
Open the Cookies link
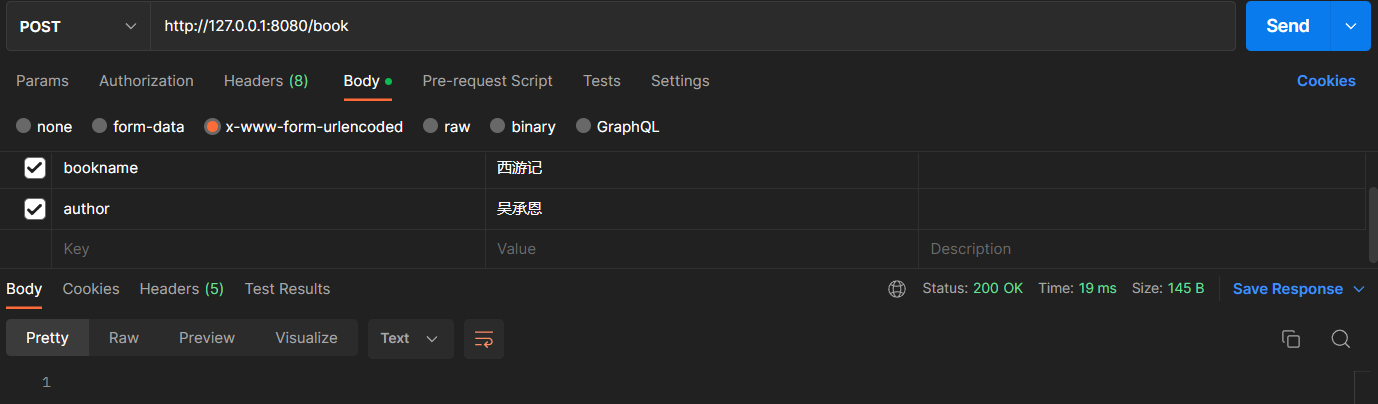(x=1326, y=81)
